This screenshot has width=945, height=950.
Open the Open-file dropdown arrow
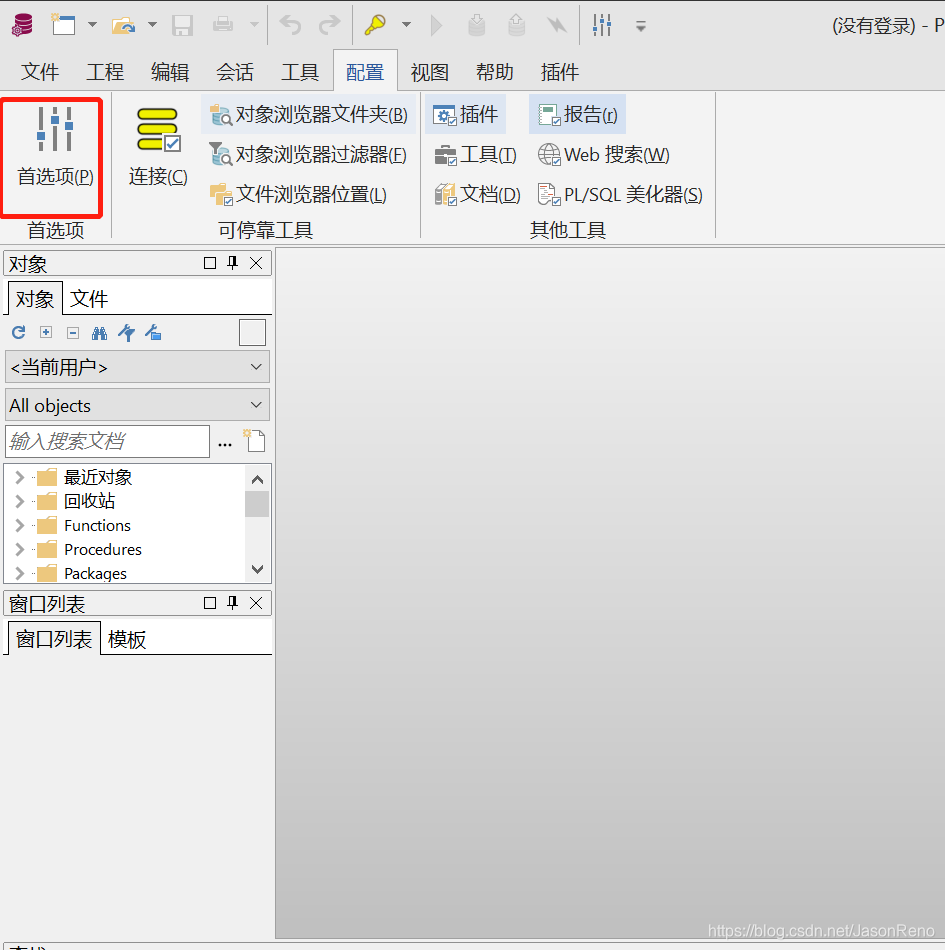point(153,25)
